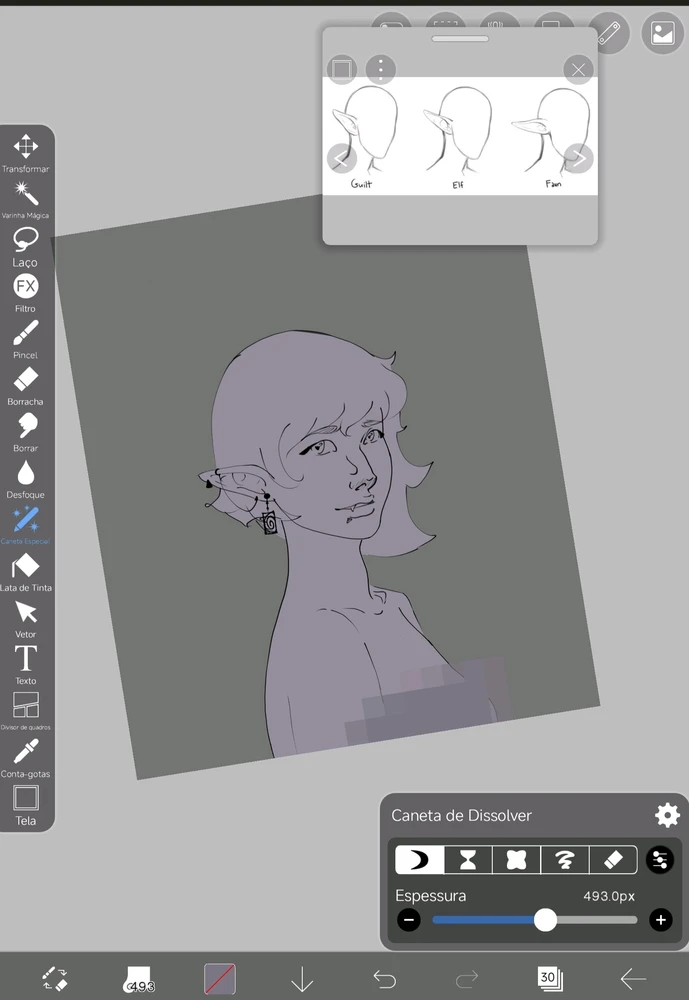Switch between brush and eraser in bottom bar

[55, 978]
